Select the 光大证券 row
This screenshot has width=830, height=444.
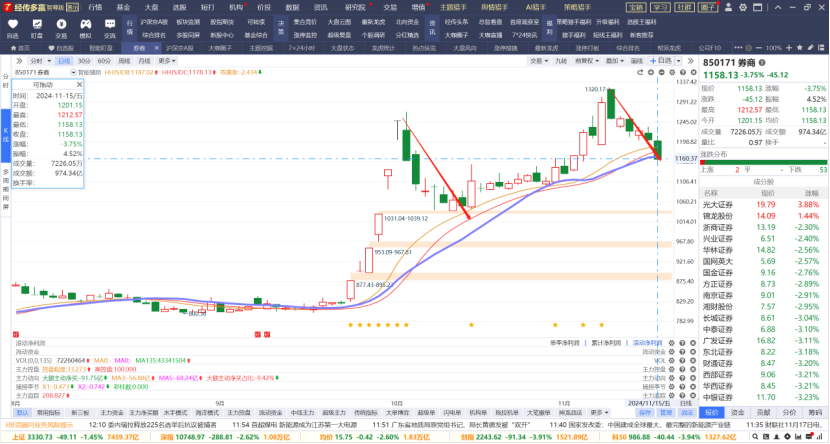point(763,204)
